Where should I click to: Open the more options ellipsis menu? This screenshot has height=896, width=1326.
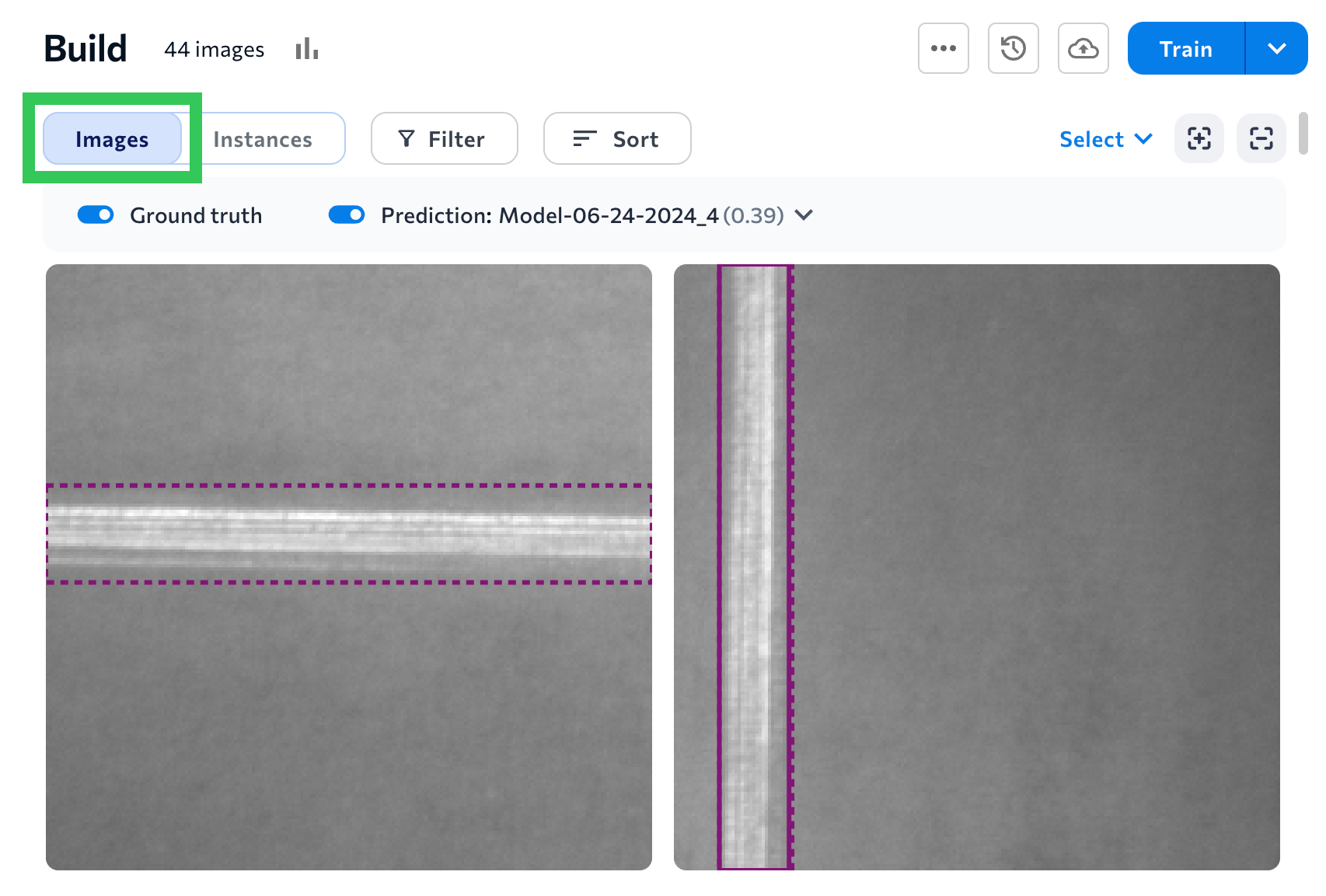click(943, 48)
